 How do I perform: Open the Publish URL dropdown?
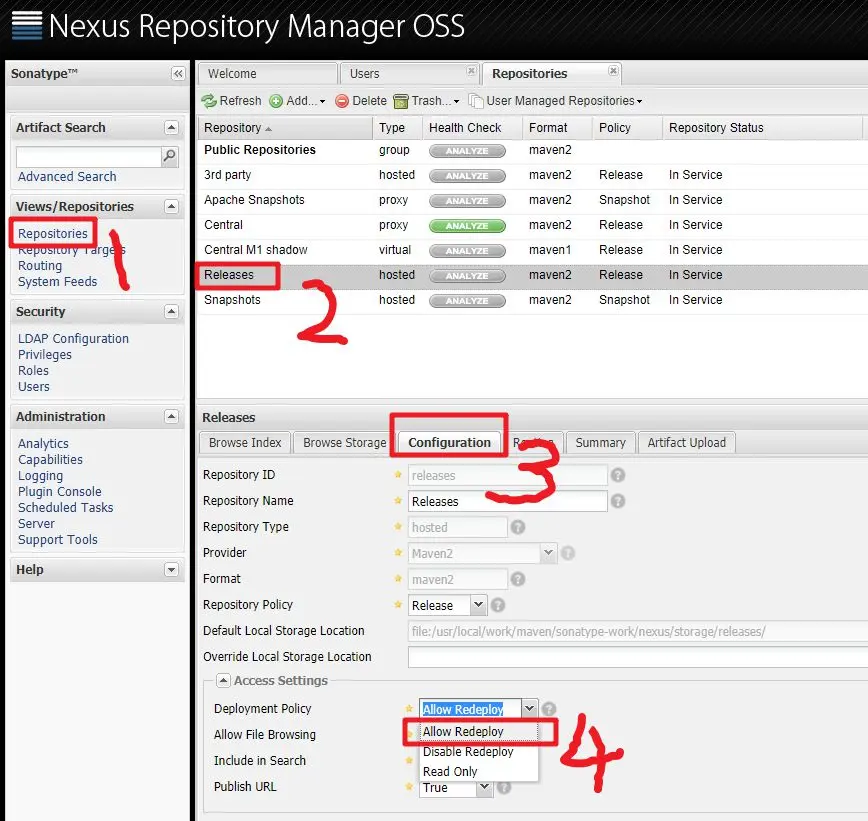click(484, 787)
